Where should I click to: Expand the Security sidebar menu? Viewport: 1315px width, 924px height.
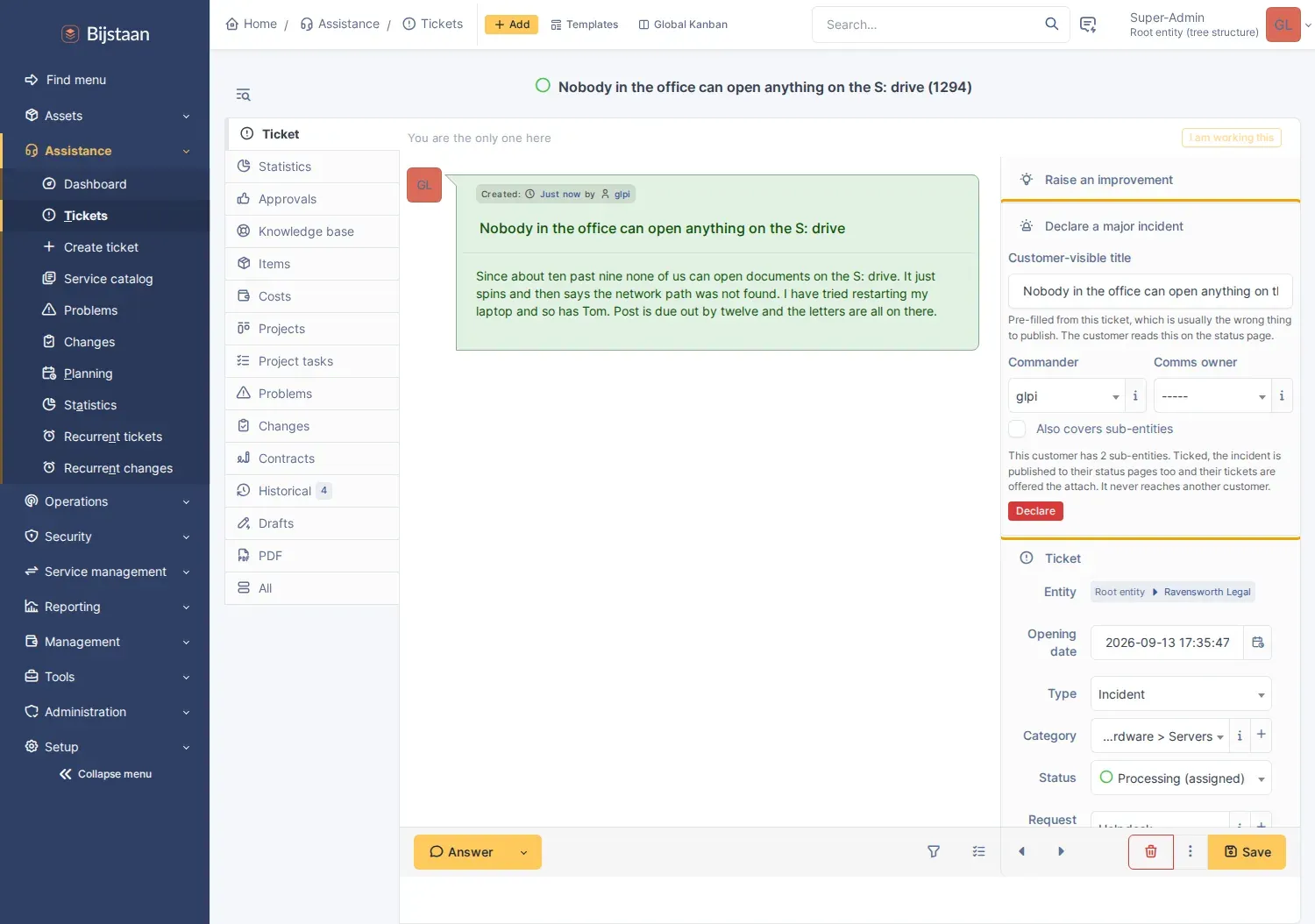tap(105, 537)
